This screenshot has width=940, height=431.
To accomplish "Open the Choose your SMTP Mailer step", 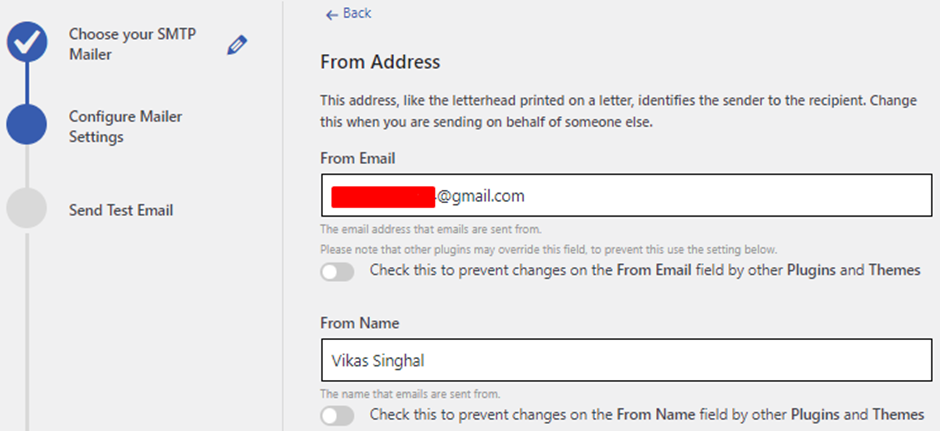I will tap(132, 44).
